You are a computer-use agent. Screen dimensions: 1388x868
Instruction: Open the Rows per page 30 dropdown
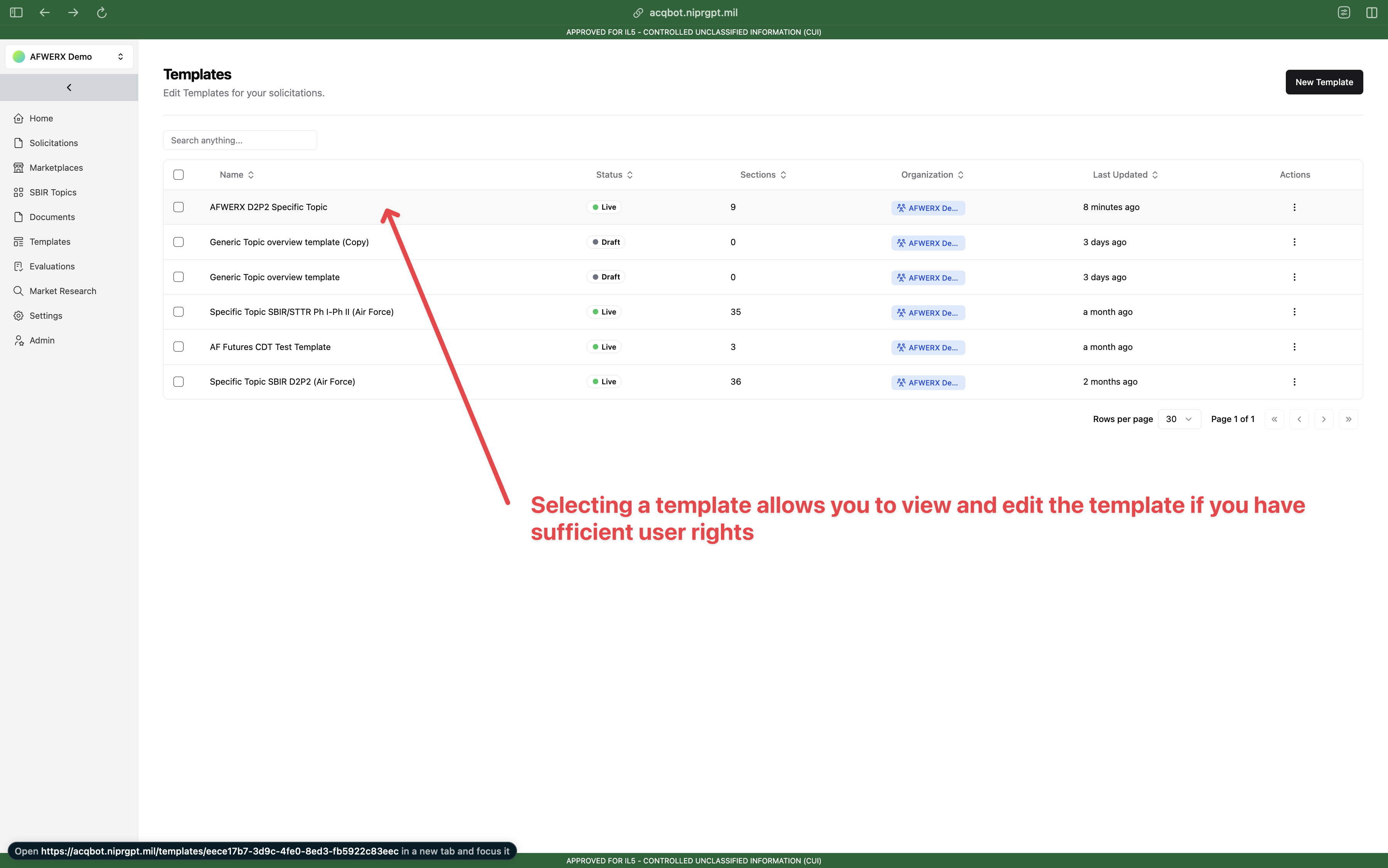point(1179,419)
